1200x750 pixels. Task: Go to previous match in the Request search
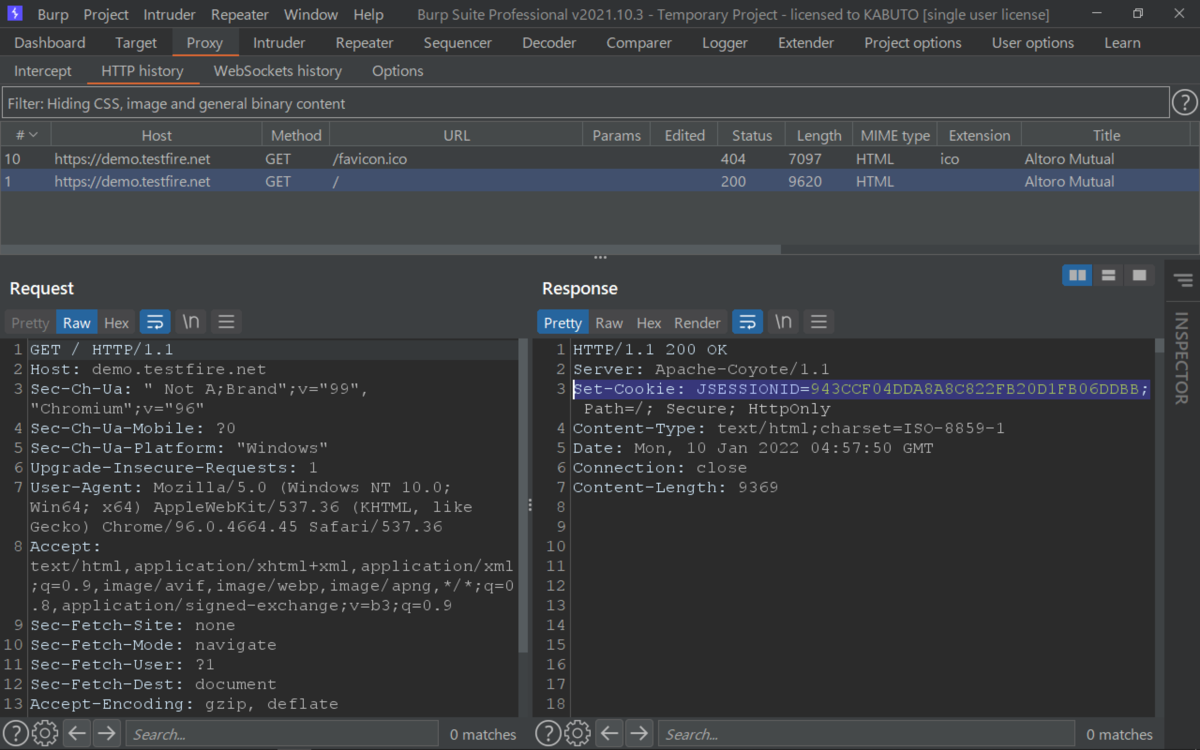click(78, 734)
